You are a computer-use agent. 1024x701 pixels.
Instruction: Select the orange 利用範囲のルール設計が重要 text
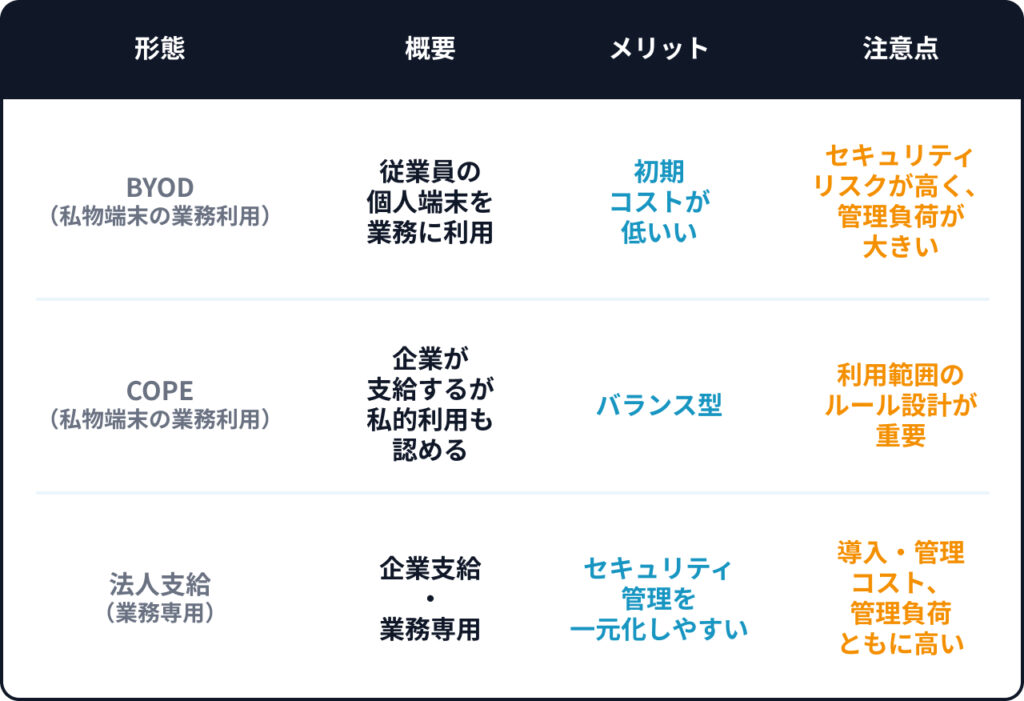click(900, 405)
